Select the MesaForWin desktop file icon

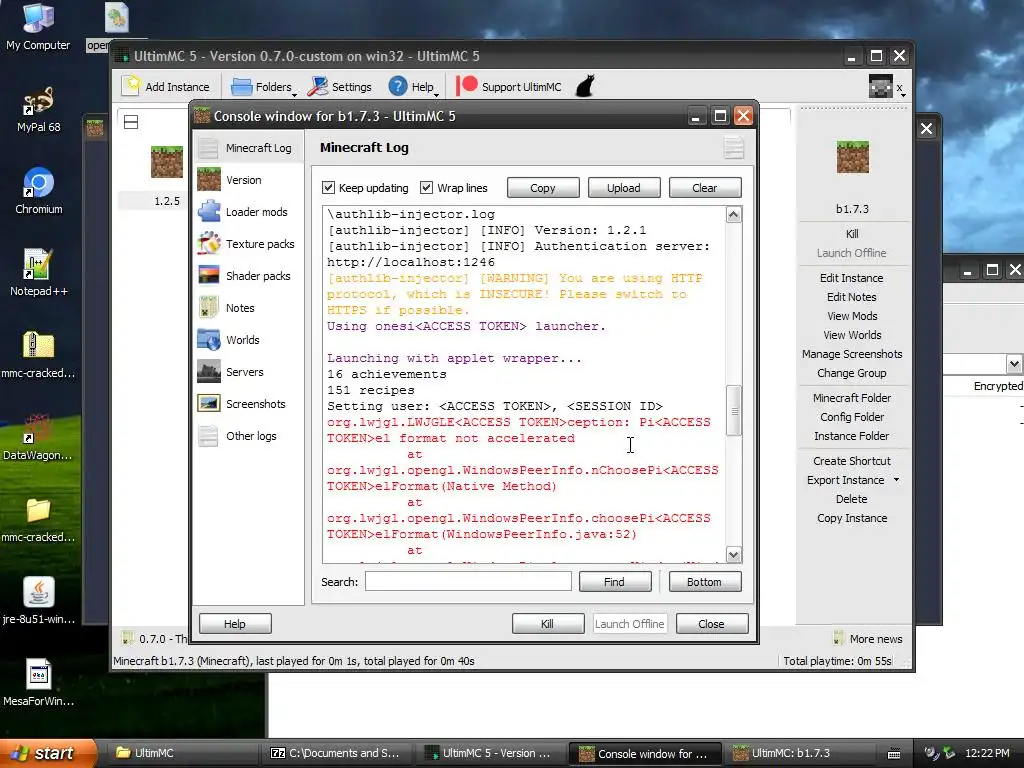tap(38, 674)
